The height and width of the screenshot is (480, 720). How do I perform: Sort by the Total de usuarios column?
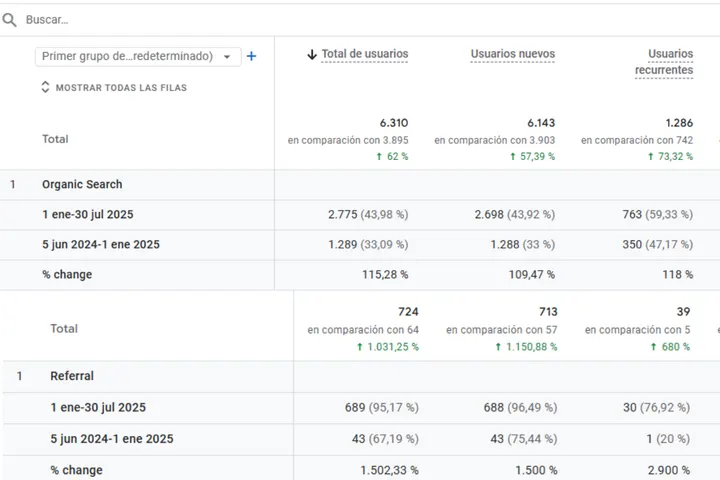pyautogui.click(x=365, y=54)
